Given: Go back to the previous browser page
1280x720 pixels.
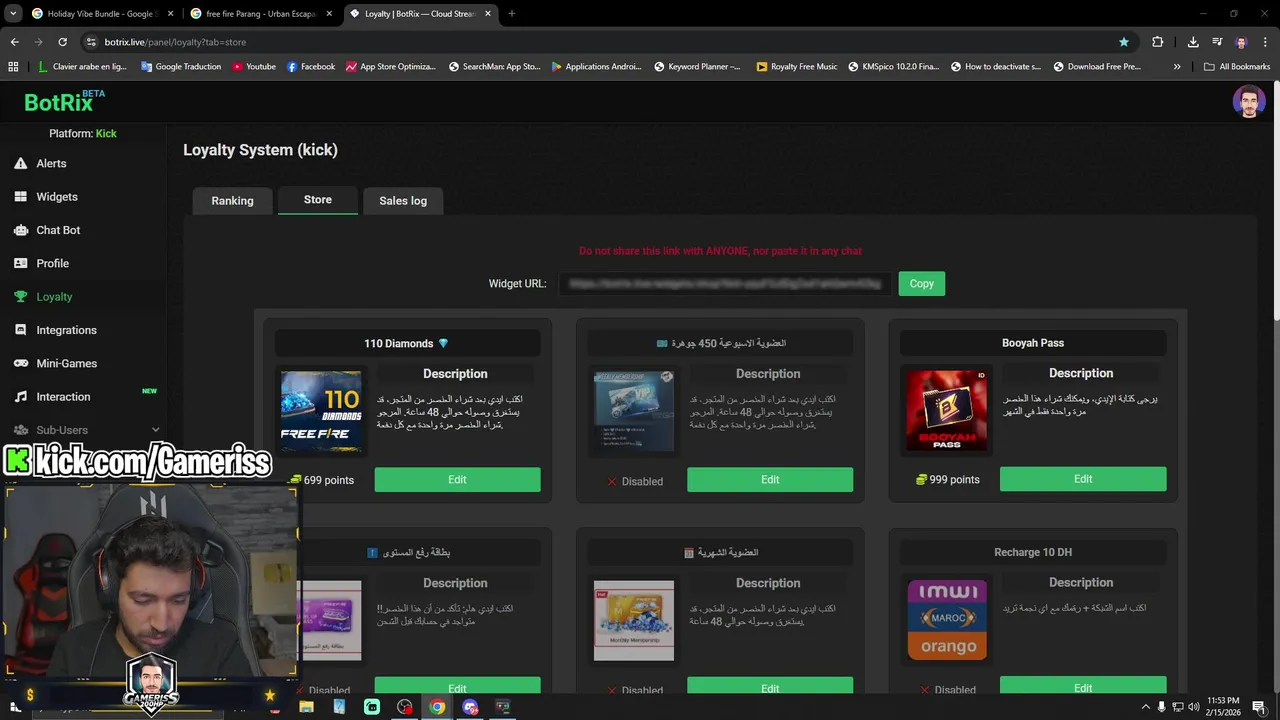Looking at the screenshot, I should pos(14,42).
